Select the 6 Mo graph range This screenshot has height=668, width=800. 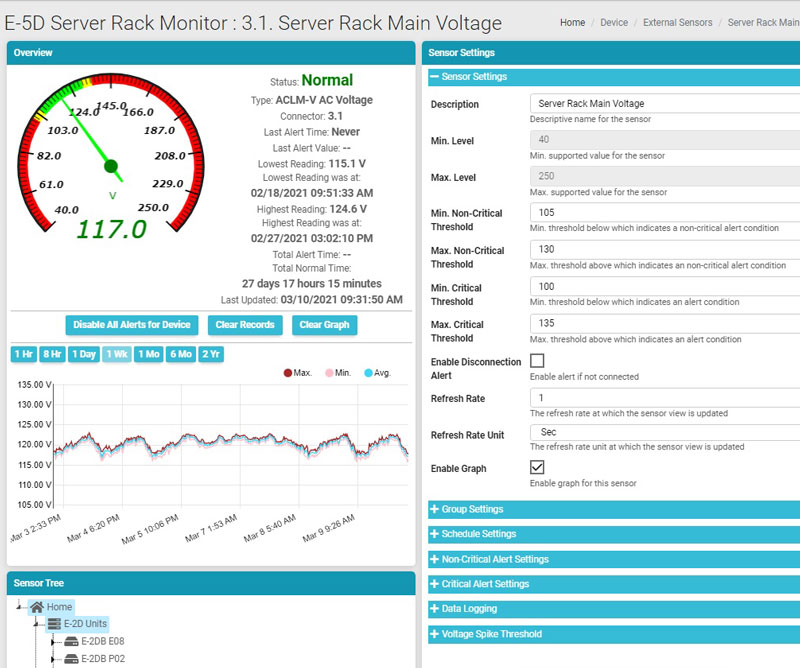point(181,354)
